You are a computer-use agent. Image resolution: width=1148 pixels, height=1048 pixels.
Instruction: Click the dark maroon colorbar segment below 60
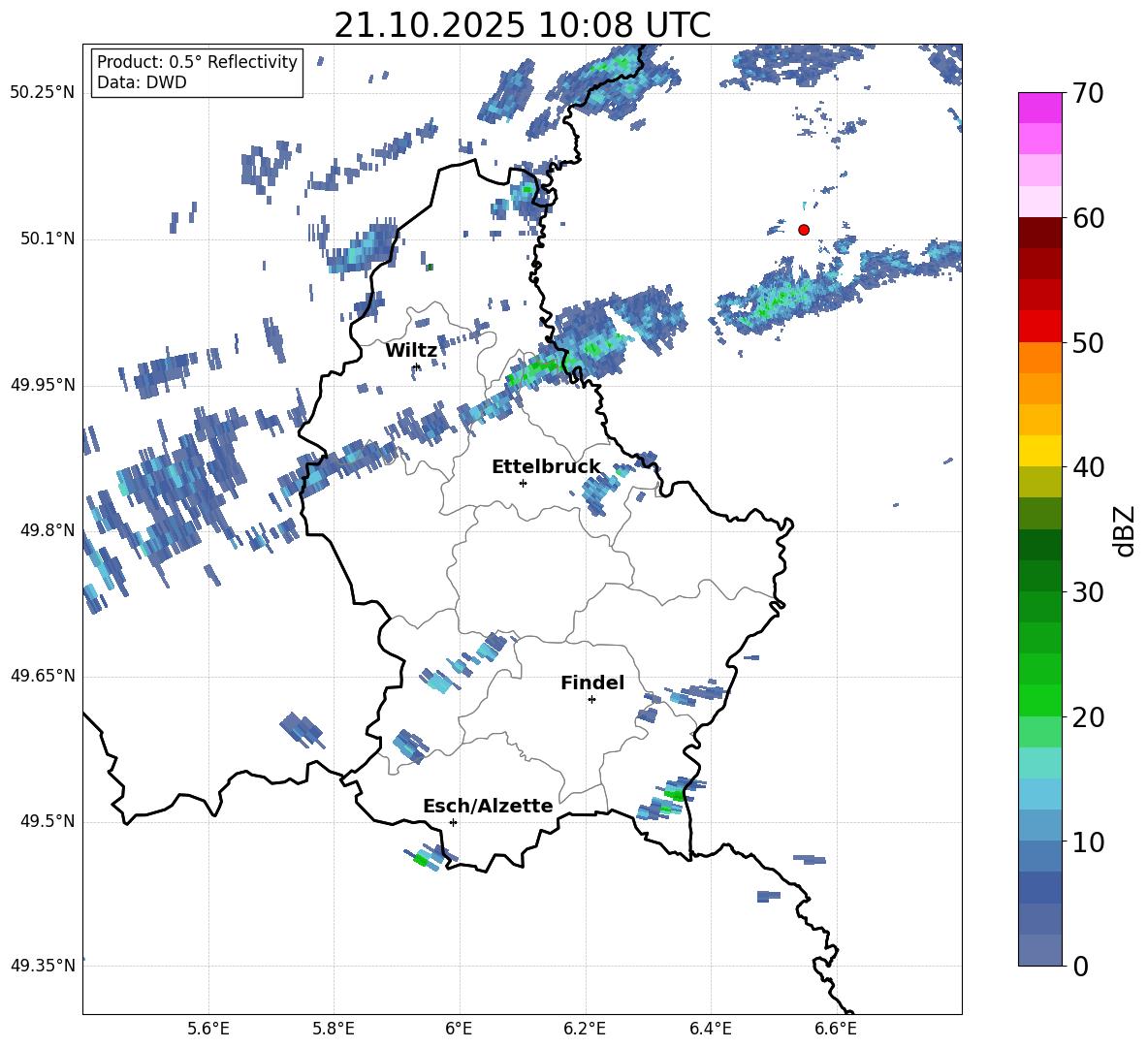pos(1039,233)
